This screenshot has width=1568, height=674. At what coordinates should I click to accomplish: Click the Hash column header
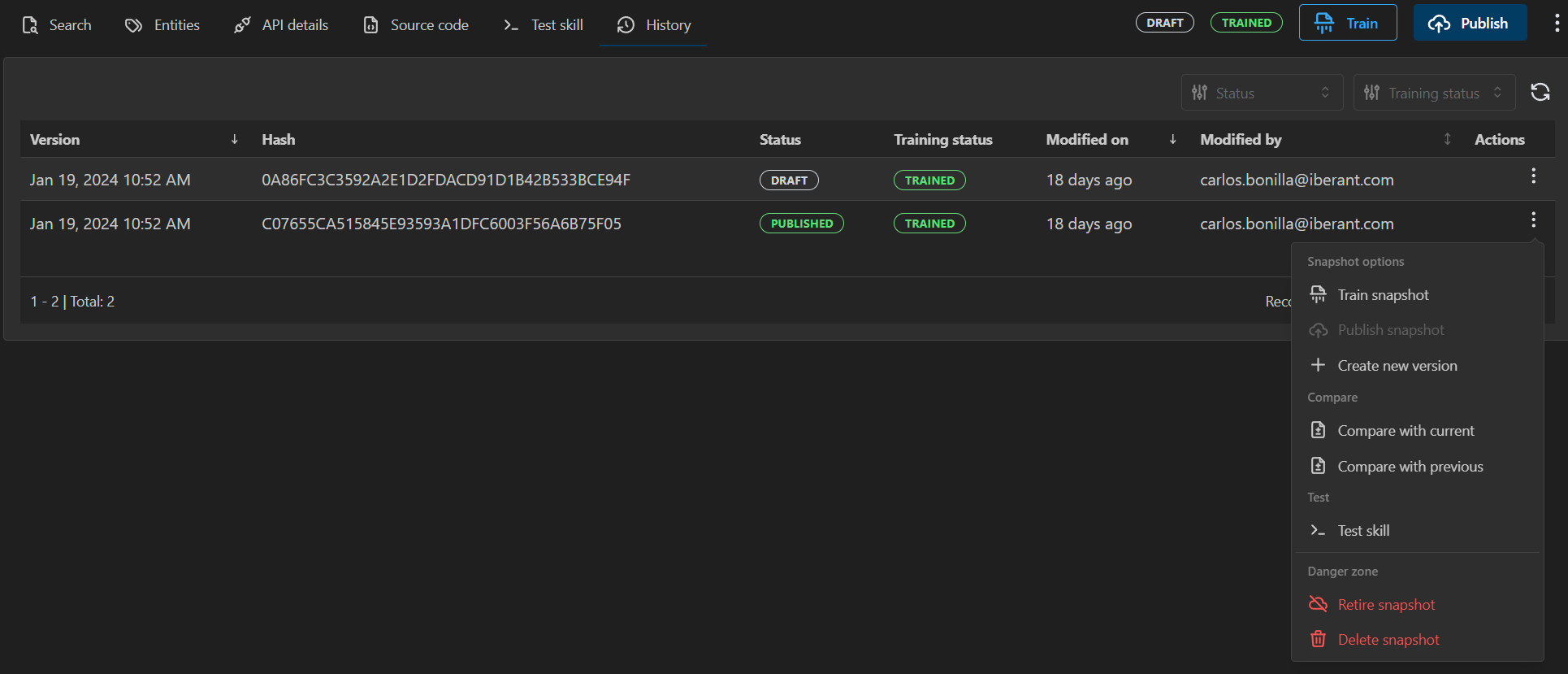[278, 139]
